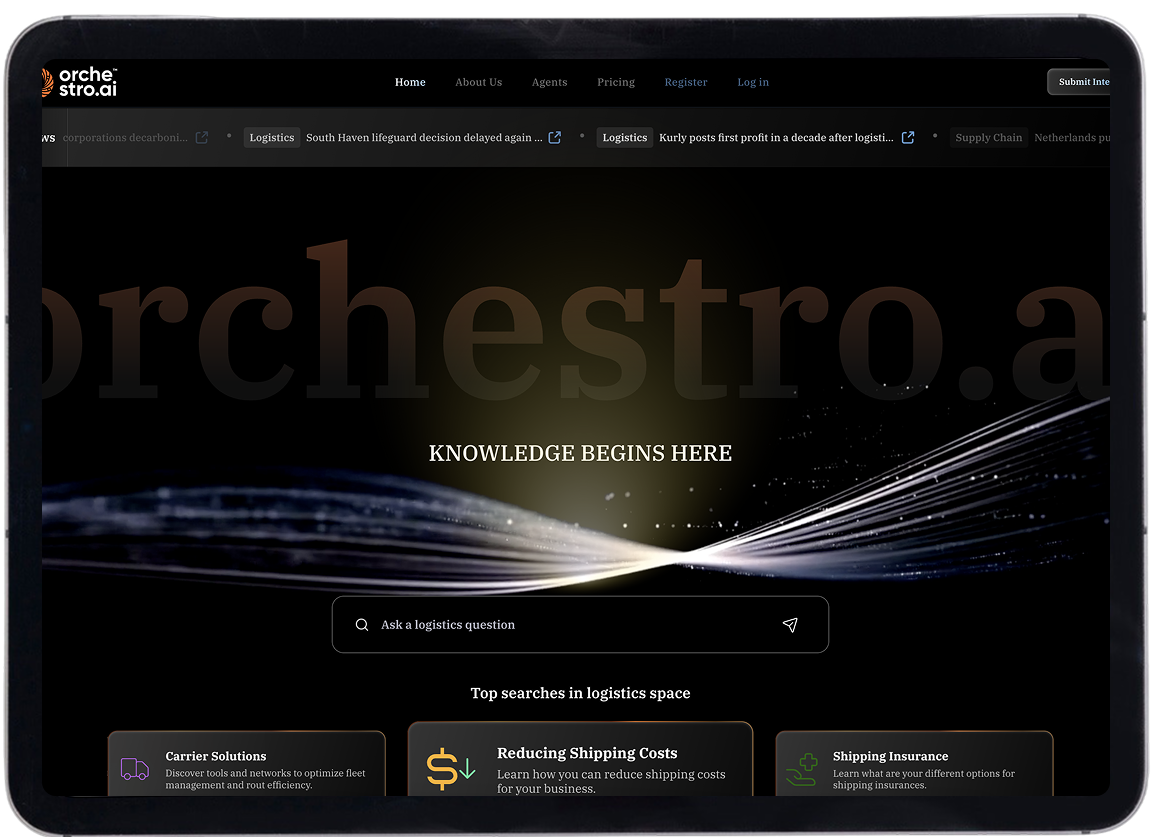Viewport: 1152px width, 837px height.
Task: Click the orchestro.ai logo
Action: 79,82
